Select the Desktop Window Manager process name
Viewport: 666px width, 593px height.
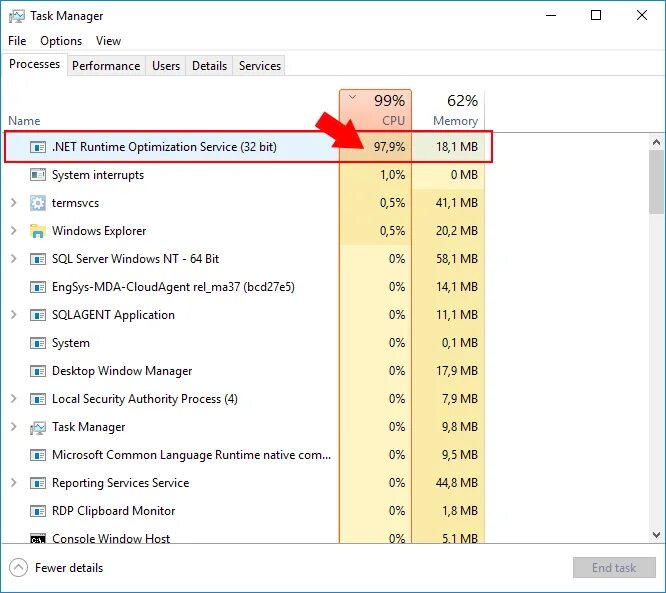coord(122,371)
